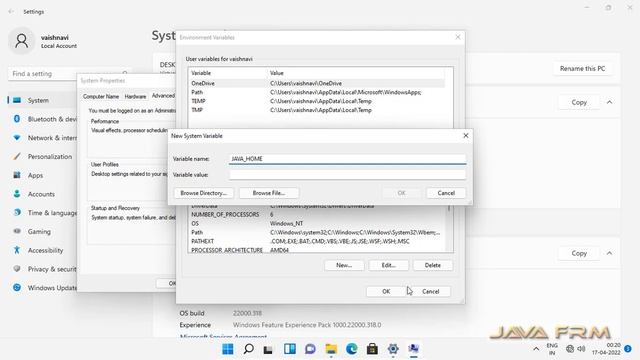Close New System Variable dialog with X

466,136
